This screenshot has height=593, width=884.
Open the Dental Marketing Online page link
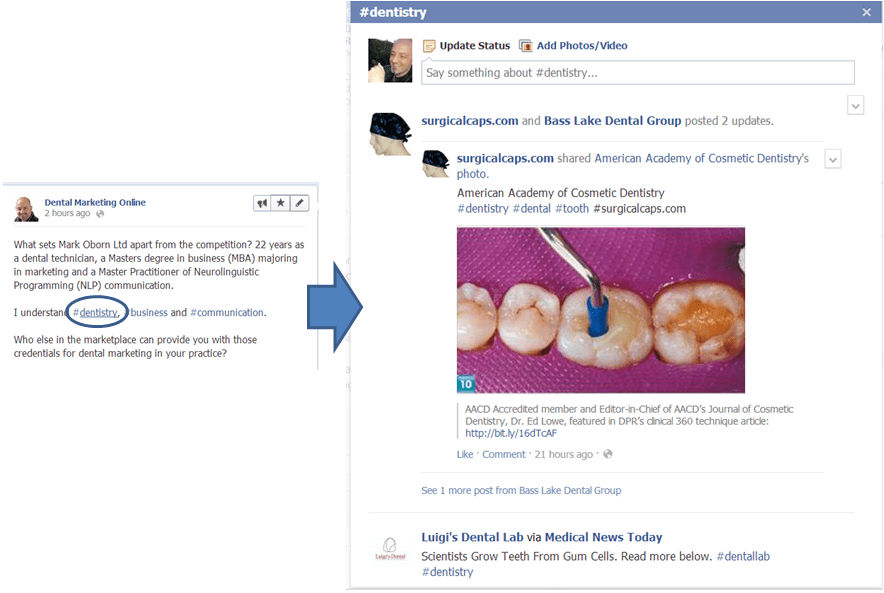click(x=95, y=202)
